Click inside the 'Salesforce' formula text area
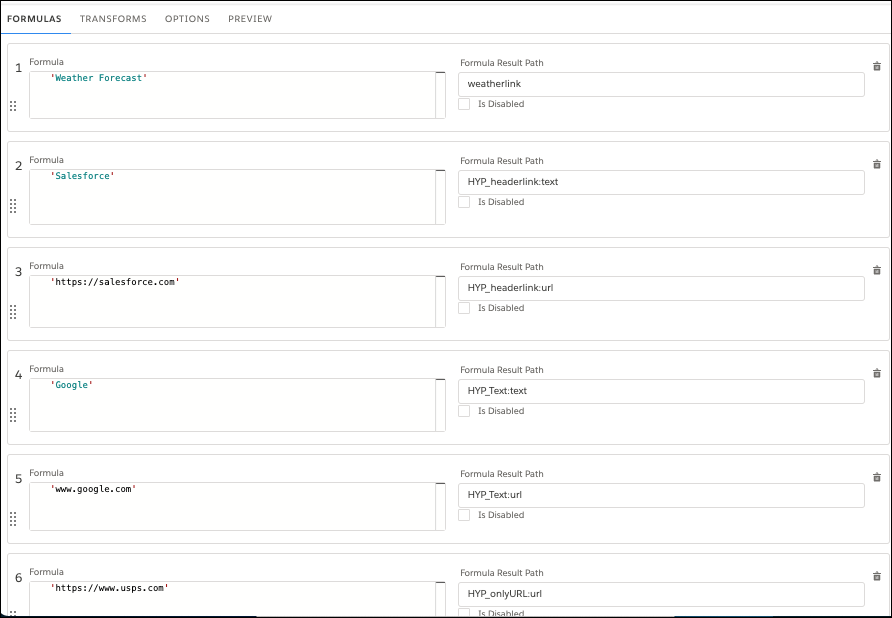 [x=235, y=196]
